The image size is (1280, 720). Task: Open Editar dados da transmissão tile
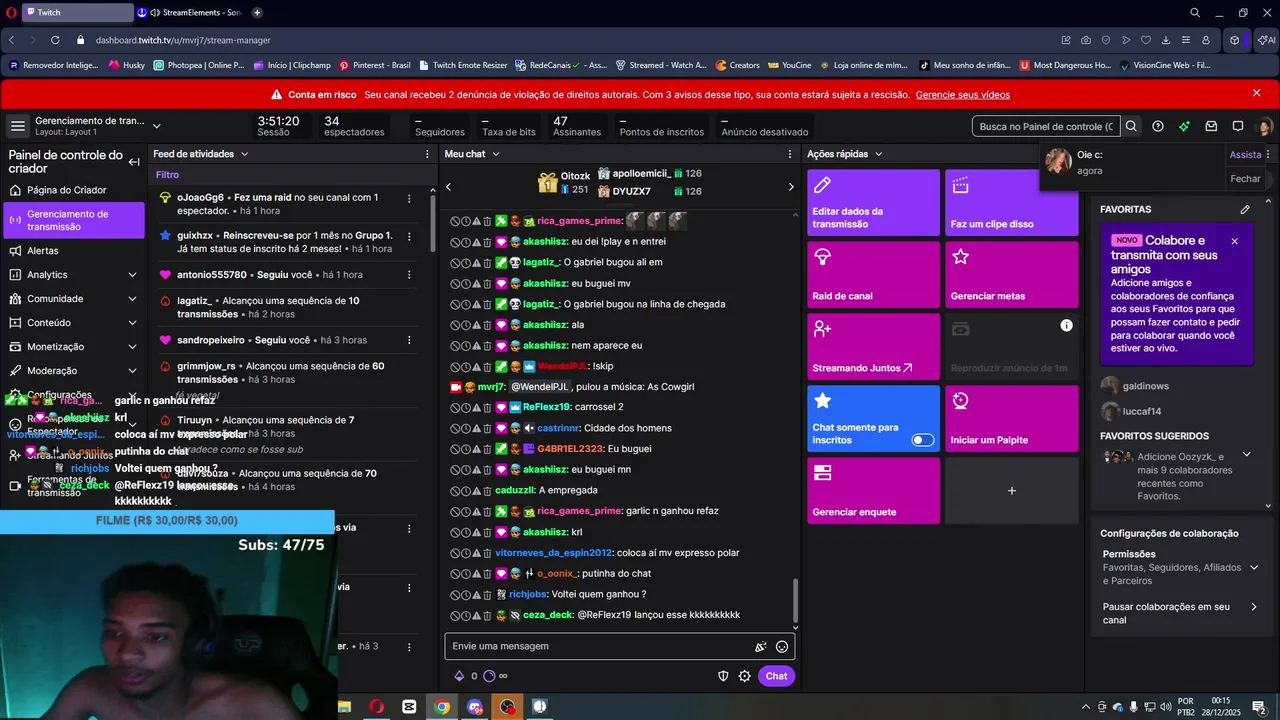(x=874, y=202)
